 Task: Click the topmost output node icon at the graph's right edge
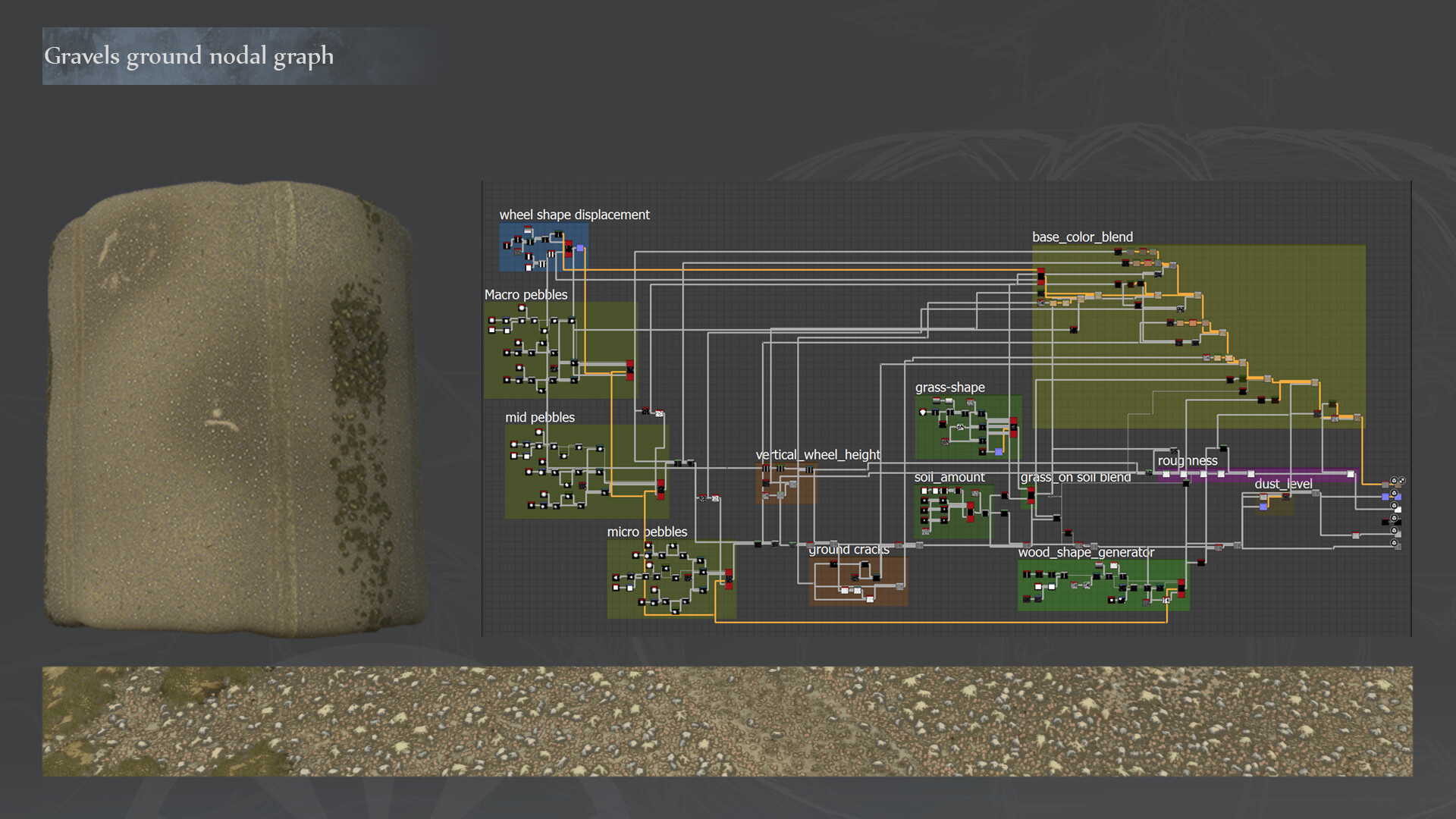coord(1394,481)
